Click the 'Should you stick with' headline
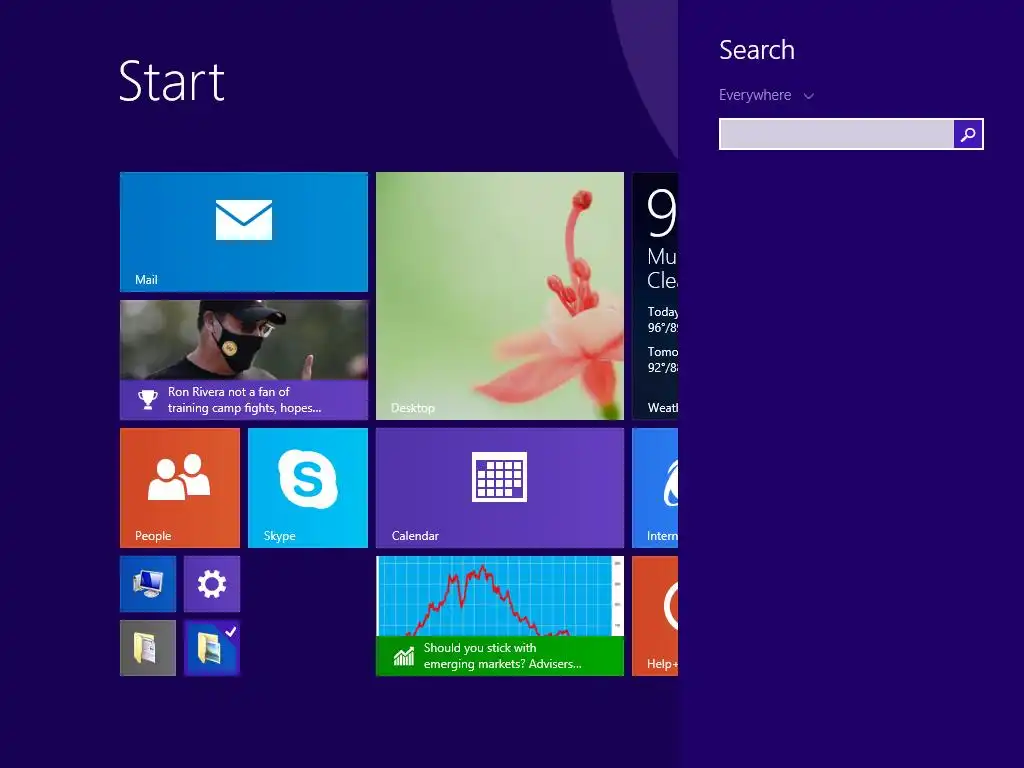 (502, 656)
